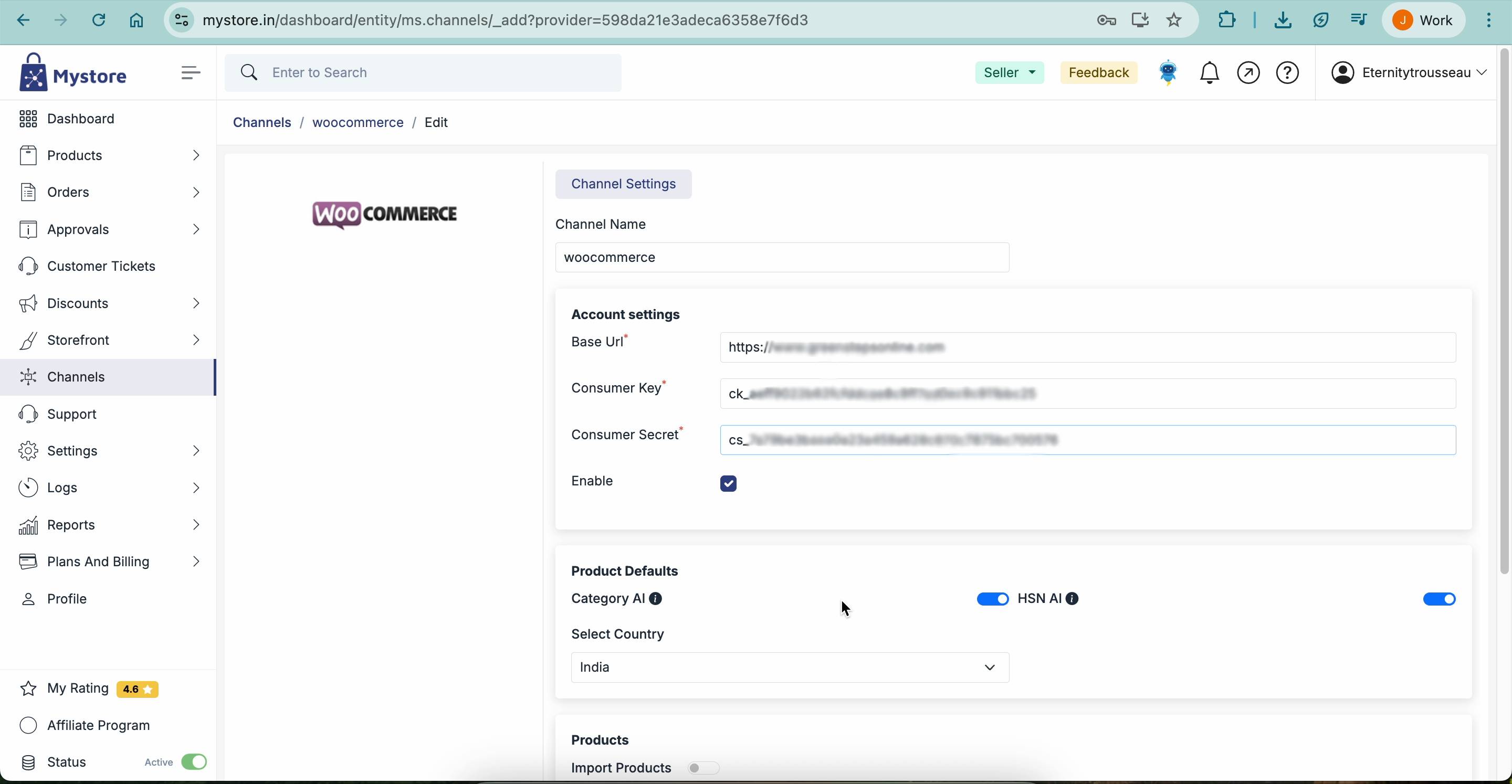1512x784 pixels.
Task: Open Customer Tickets in the sidebar
Action: tap(101, 267)
